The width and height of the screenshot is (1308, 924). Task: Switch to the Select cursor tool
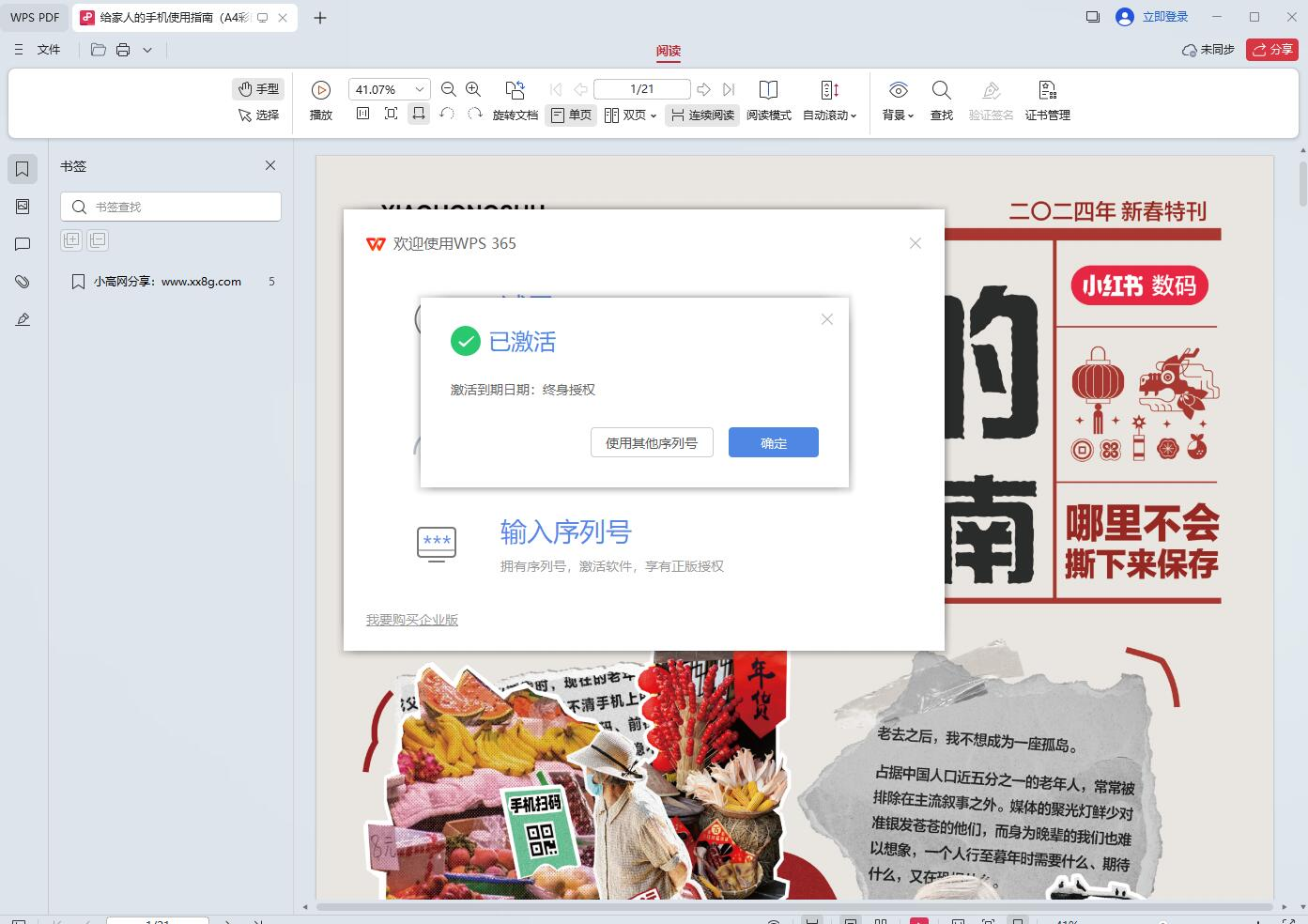pos(258,115)
